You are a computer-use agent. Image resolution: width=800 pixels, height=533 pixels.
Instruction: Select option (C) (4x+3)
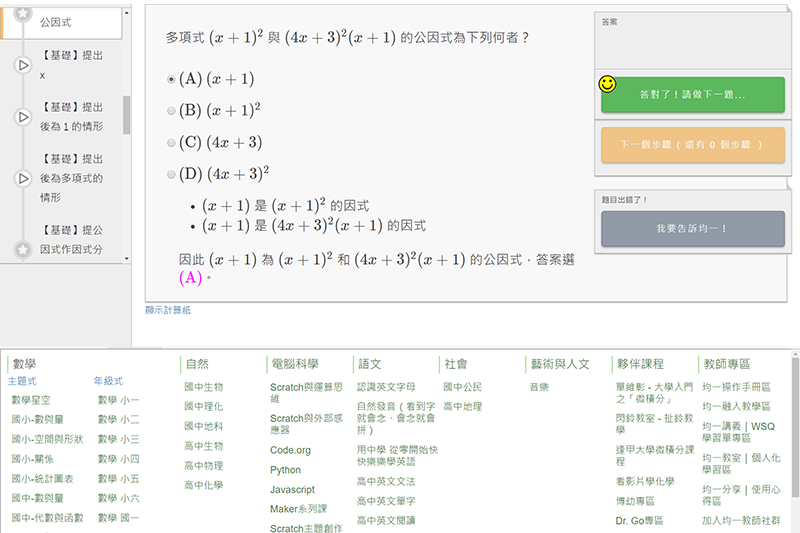click(x=171, y=143)
